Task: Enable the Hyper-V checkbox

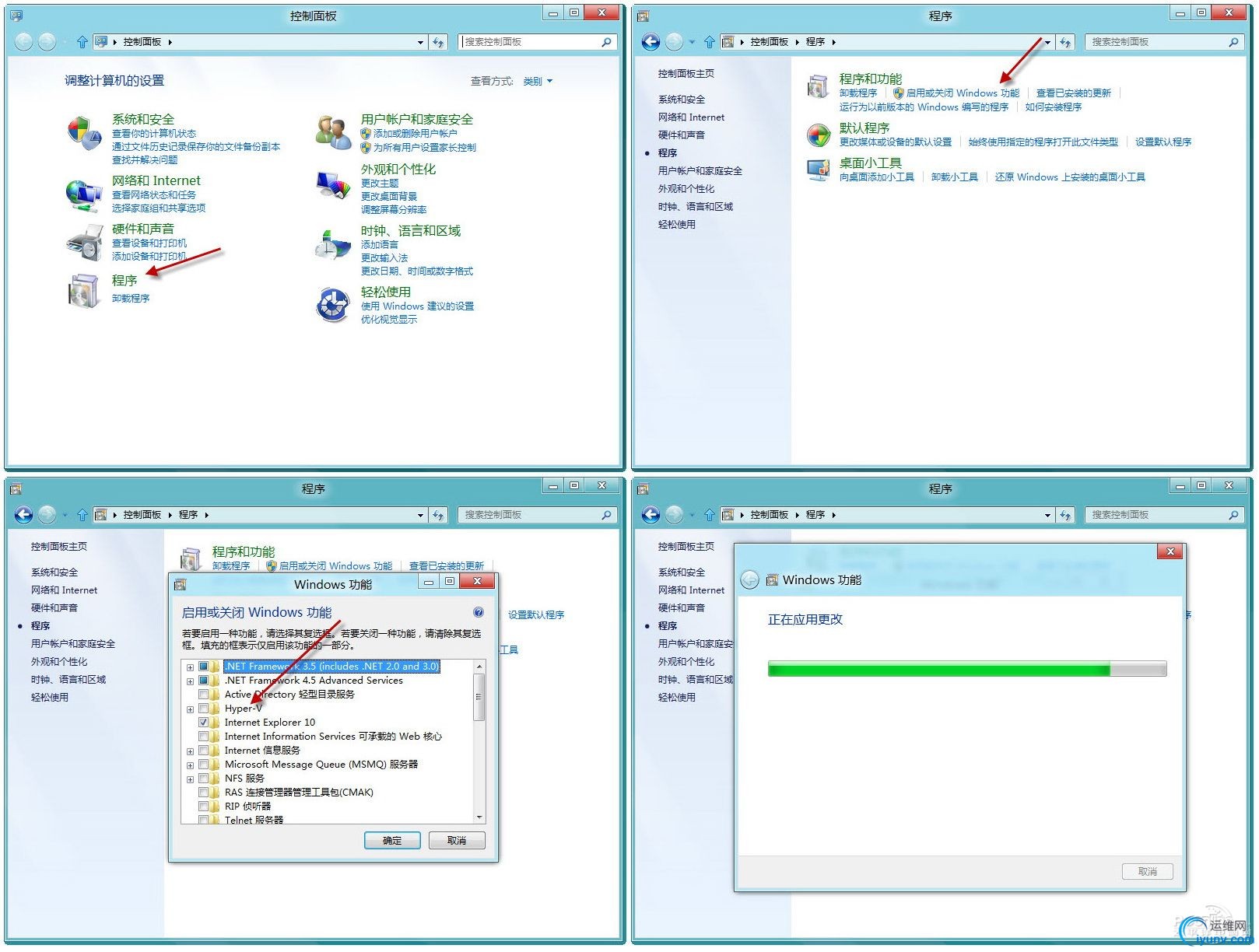Action: pyautogui.click(x=204, y=709)
